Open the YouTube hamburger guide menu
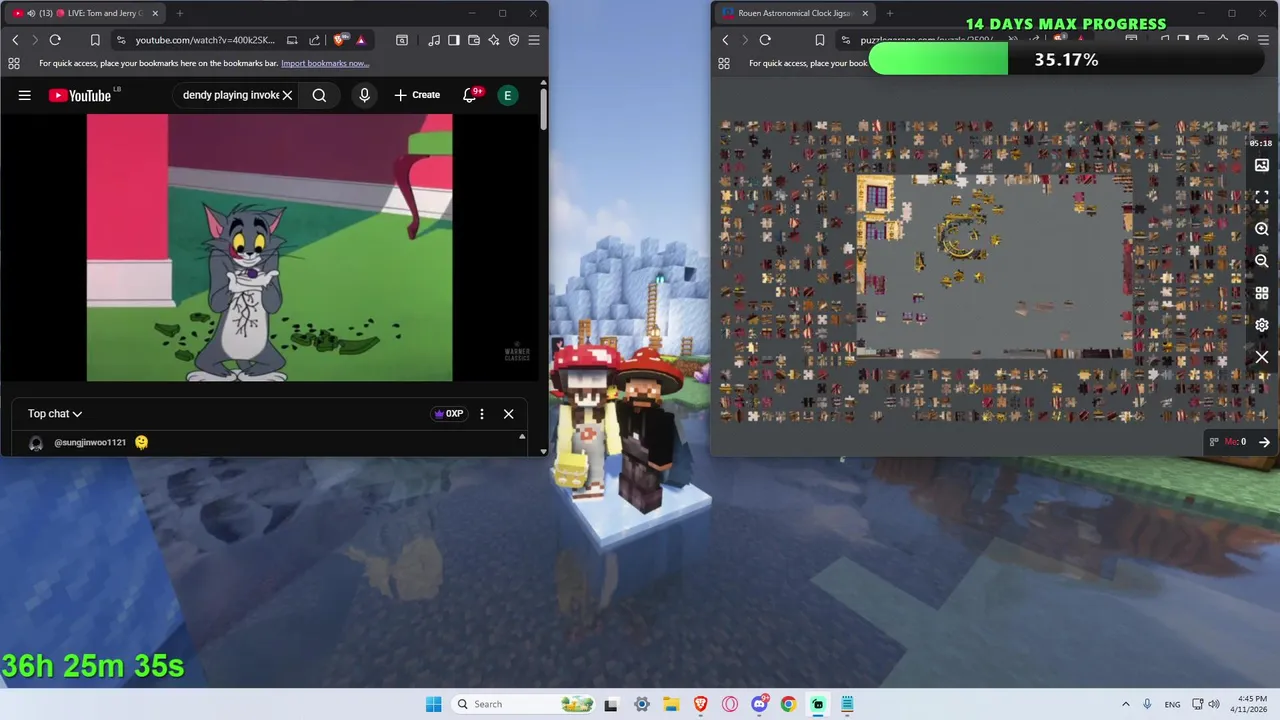Viewport: 1280px width, 720px height. (24, 95)
